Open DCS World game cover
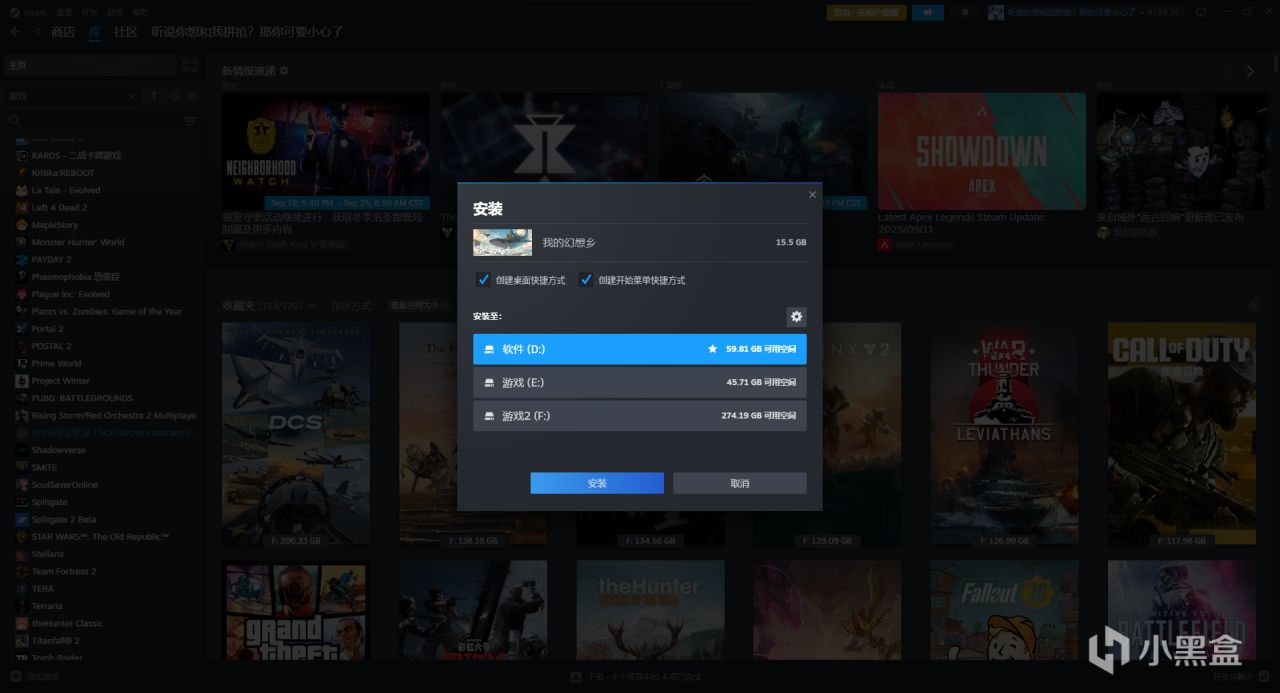 coord(296,434)
